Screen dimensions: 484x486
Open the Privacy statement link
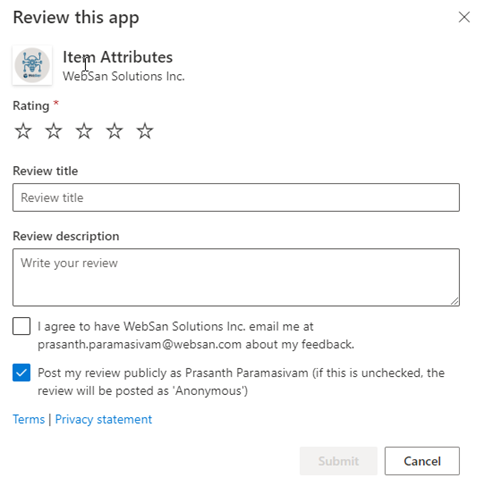pos(103,419)
